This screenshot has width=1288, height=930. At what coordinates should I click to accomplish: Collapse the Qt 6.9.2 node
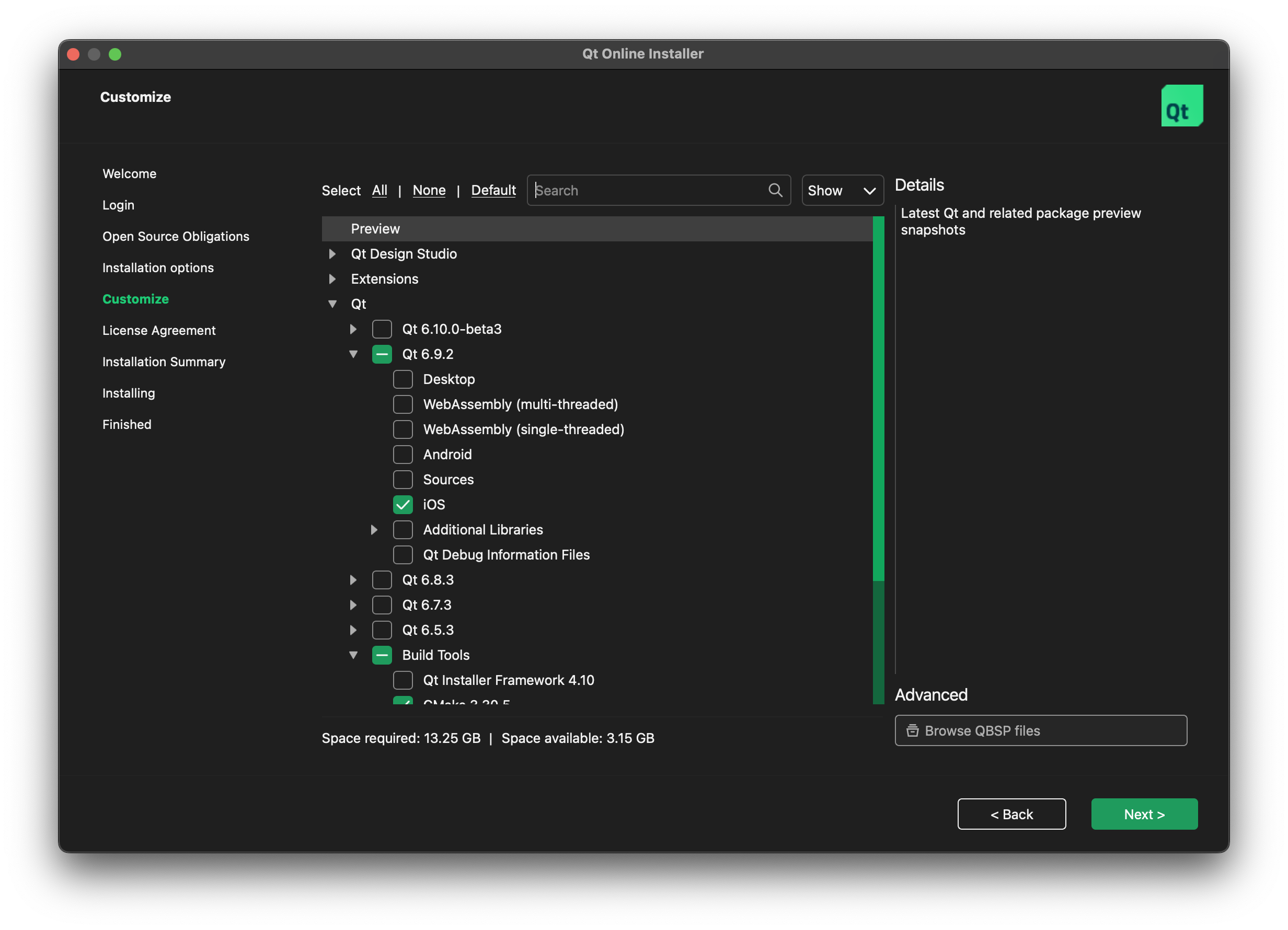(353, 354)
